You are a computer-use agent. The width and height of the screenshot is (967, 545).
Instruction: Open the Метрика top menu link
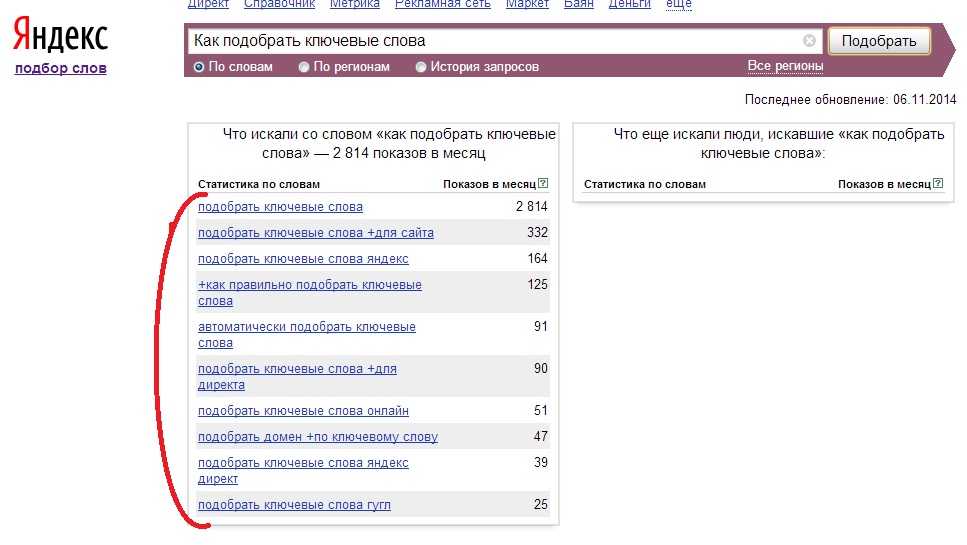pos(355,4)
